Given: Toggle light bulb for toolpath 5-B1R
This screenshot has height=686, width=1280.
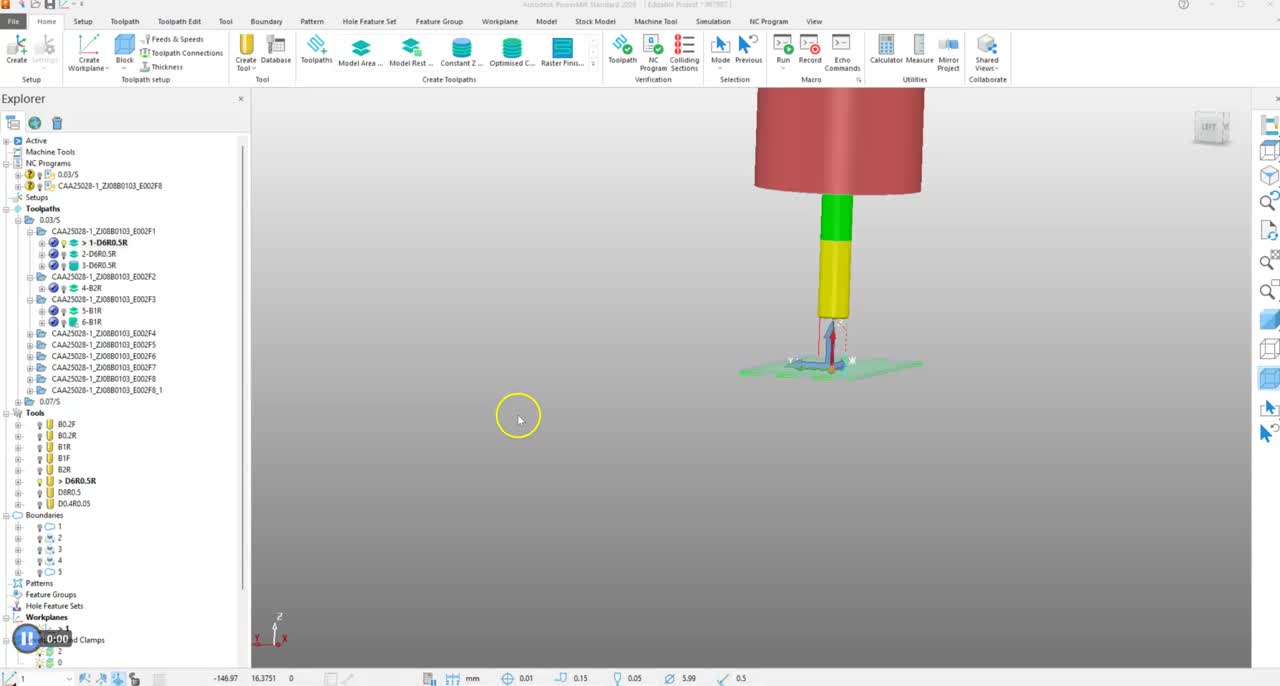Looking at the screenshot, I should click(x=63, y=311).
